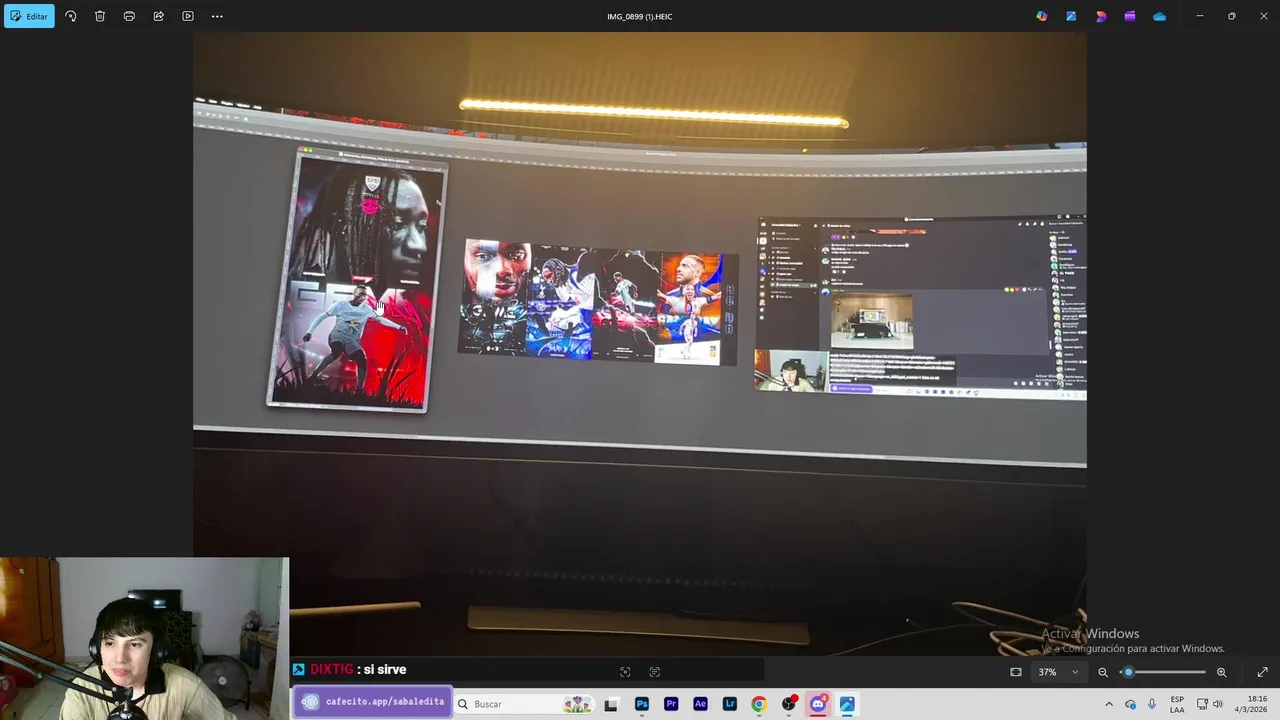
Task: Open OneDrive from the title bar
Action: pyautogui.click(x=1159, y=16)
